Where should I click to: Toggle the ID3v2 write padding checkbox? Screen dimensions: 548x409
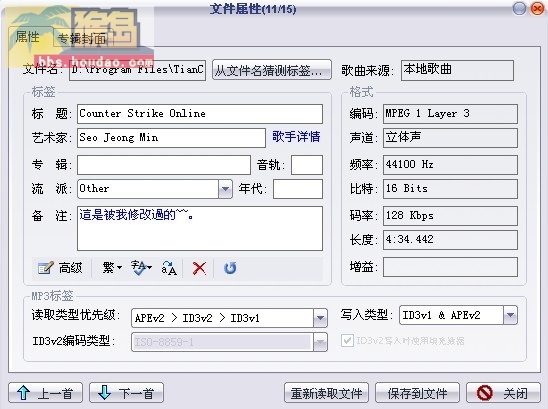tap(347, 340)
